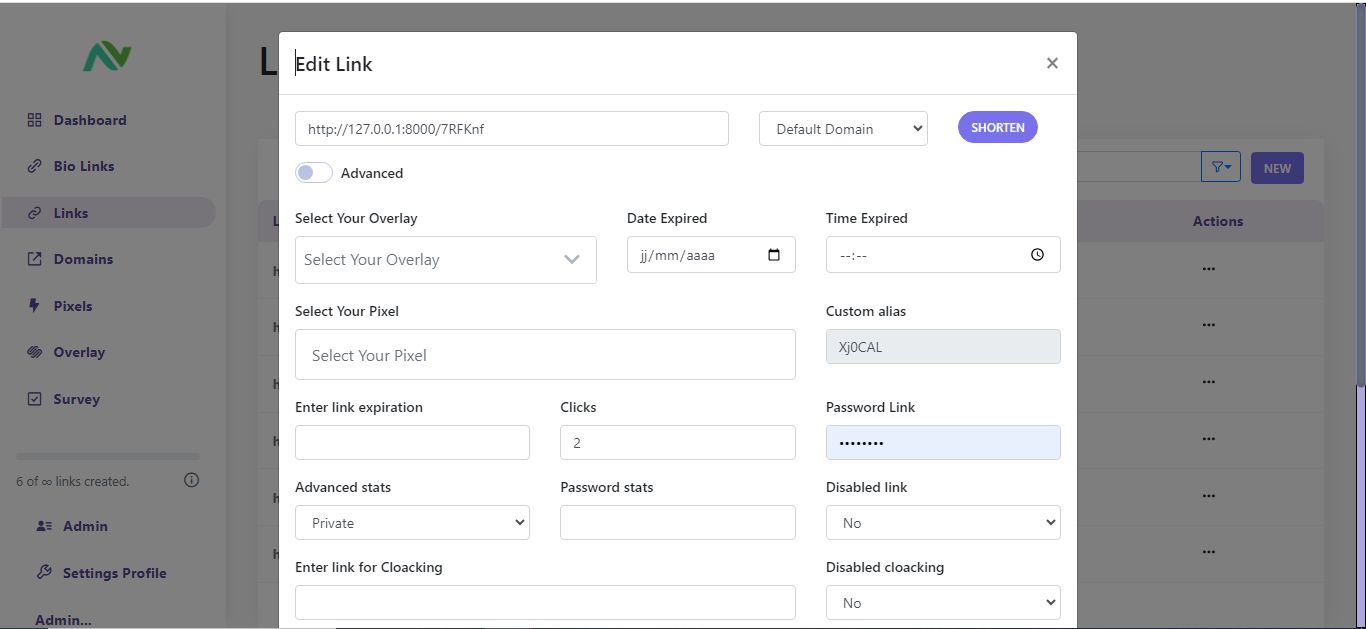Expand the Select Your Overlay dropdown
This screenshot has height=629, width=1366.
(446, 260)
